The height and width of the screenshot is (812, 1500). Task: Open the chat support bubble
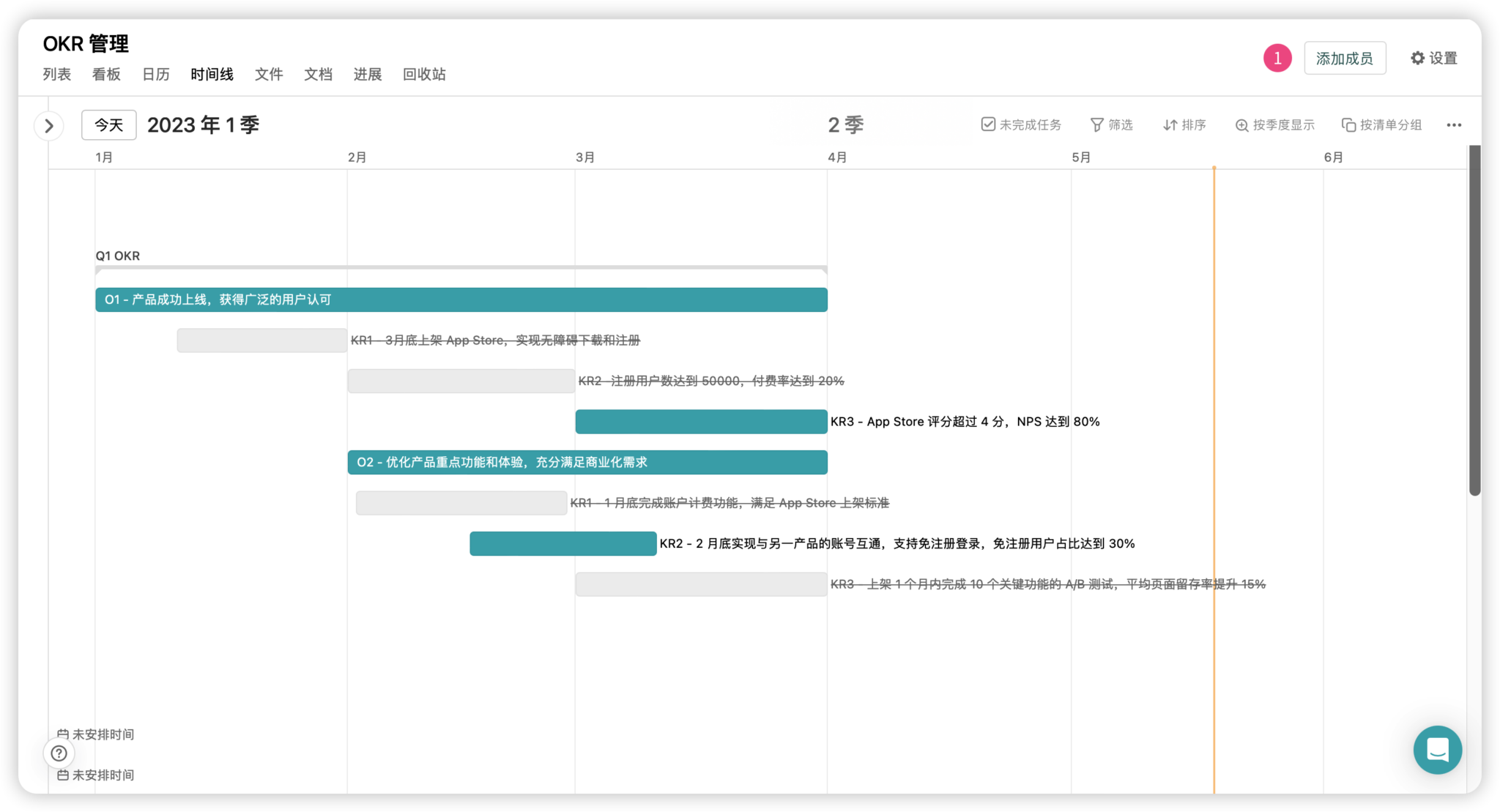(1438, 750)
